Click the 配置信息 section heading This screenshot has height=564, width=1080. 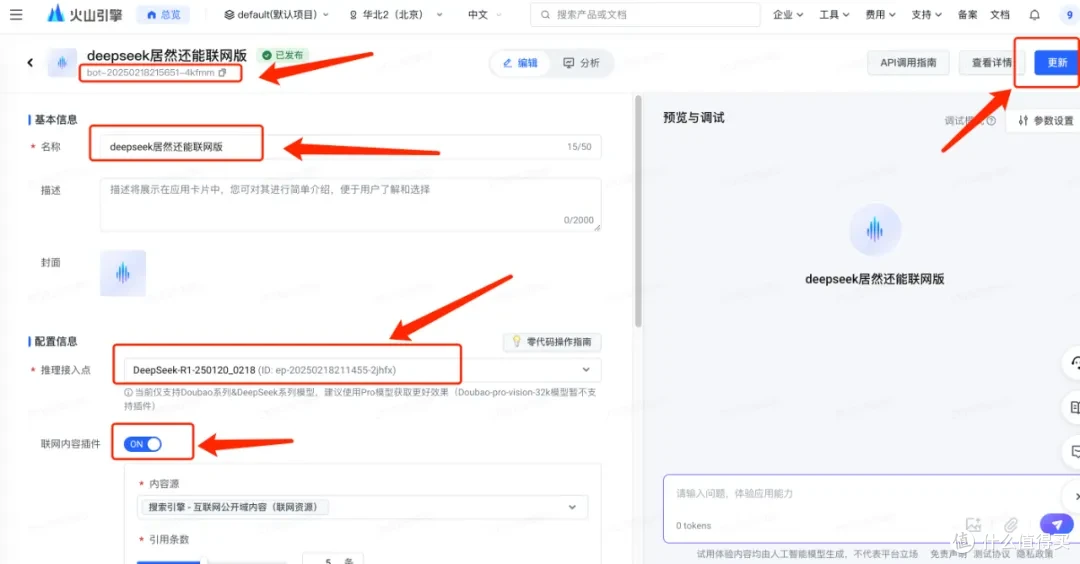click(56, 342)
